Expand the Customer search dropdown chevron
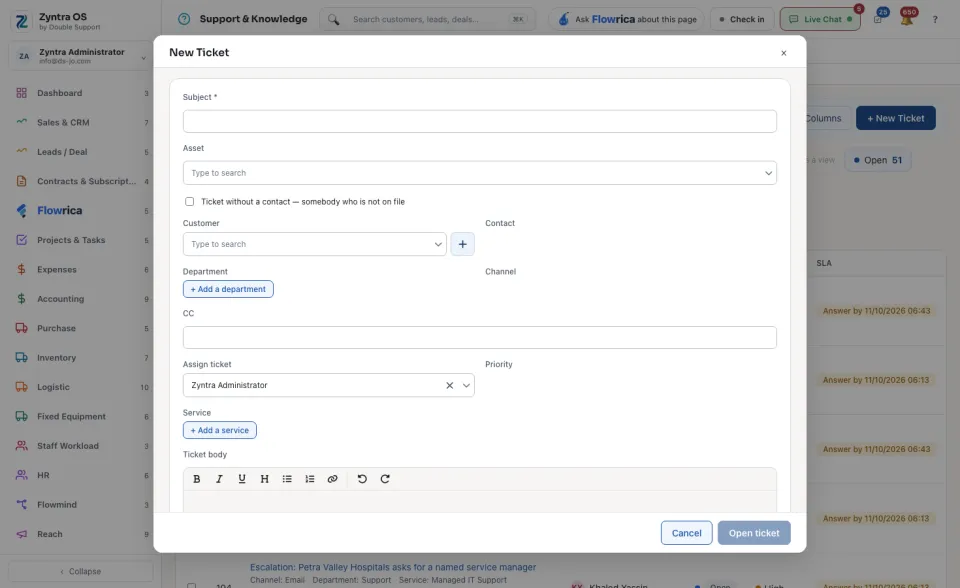The height and width of the screenshot is (588, 960). click(438, 244)
